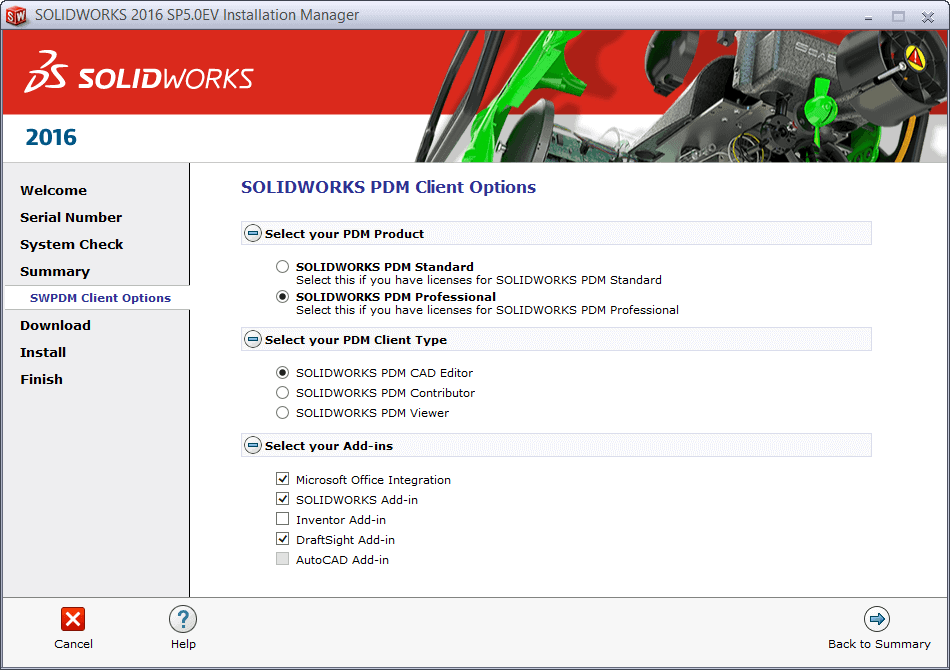Select SOLIDWORKS PDM Standard radio button
This screenshot has width=950, height=670.
click(x=282, y=267)
